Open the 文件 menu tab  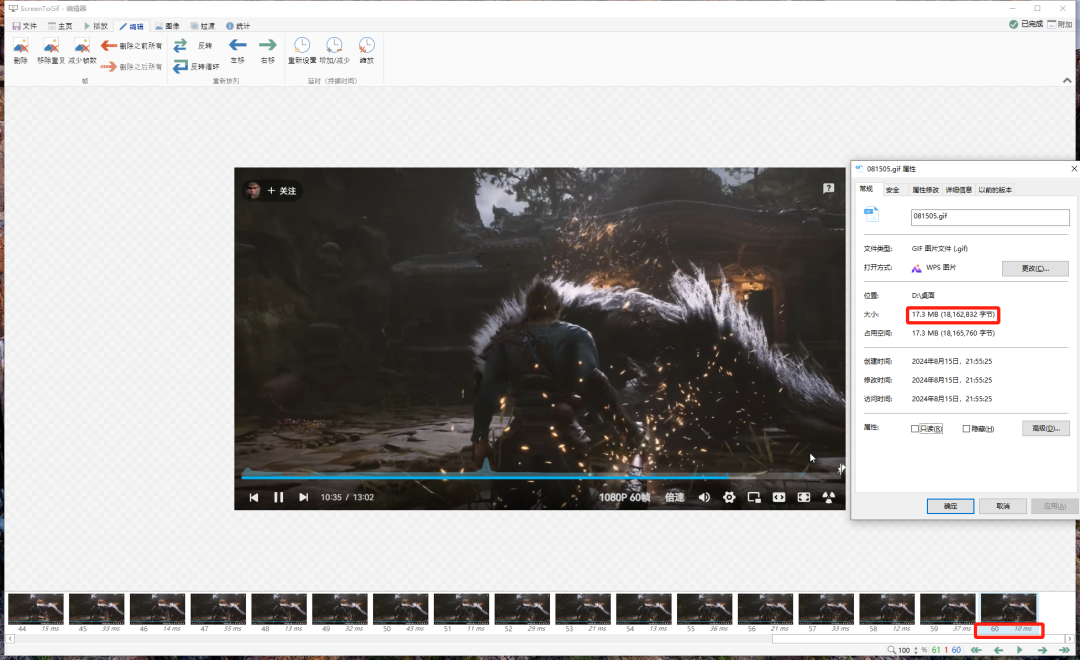pyautogui.click(x=25, y=26)
